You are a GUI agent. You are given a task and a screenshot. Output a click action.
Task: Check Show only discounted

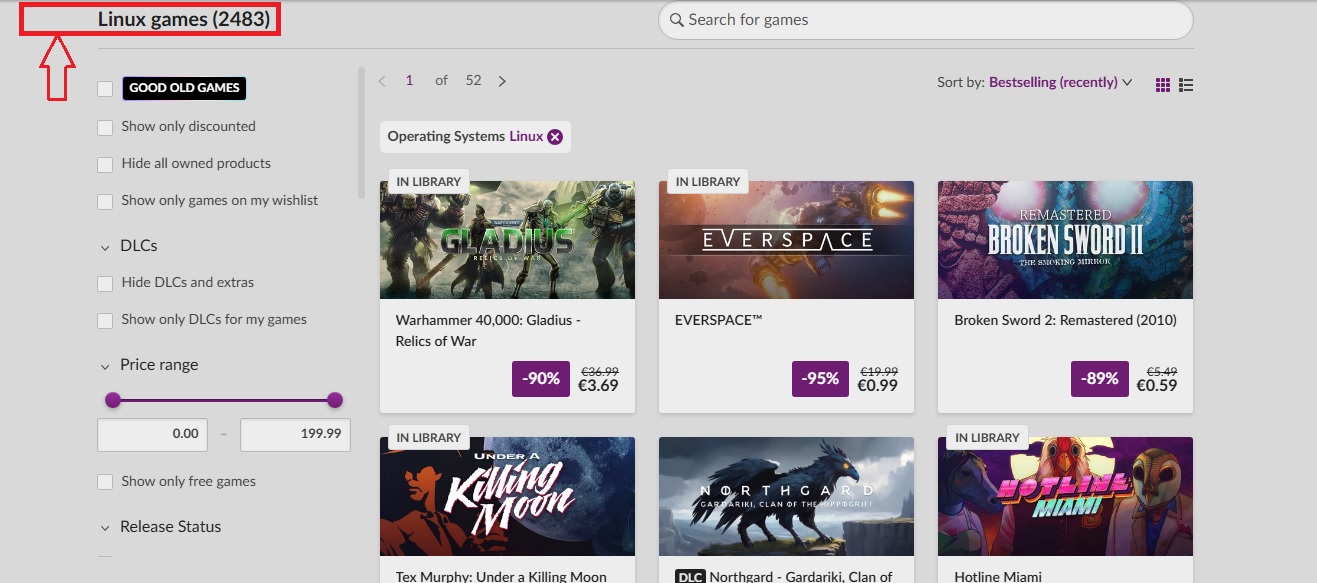pos(105,127)
